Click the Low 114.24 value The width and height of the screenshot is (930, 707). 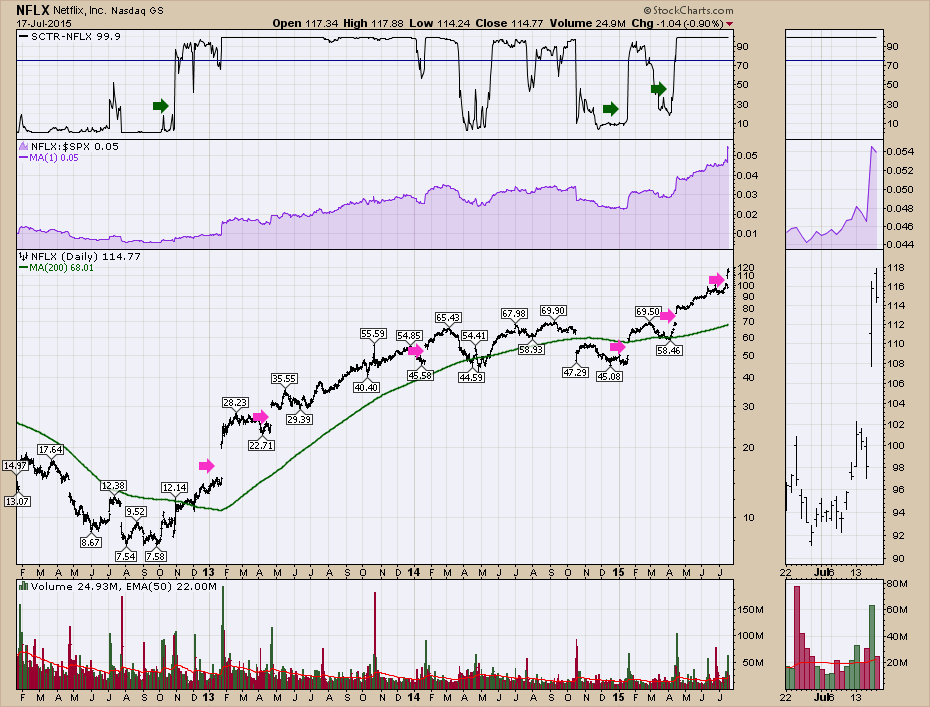(x=439, y=24)
